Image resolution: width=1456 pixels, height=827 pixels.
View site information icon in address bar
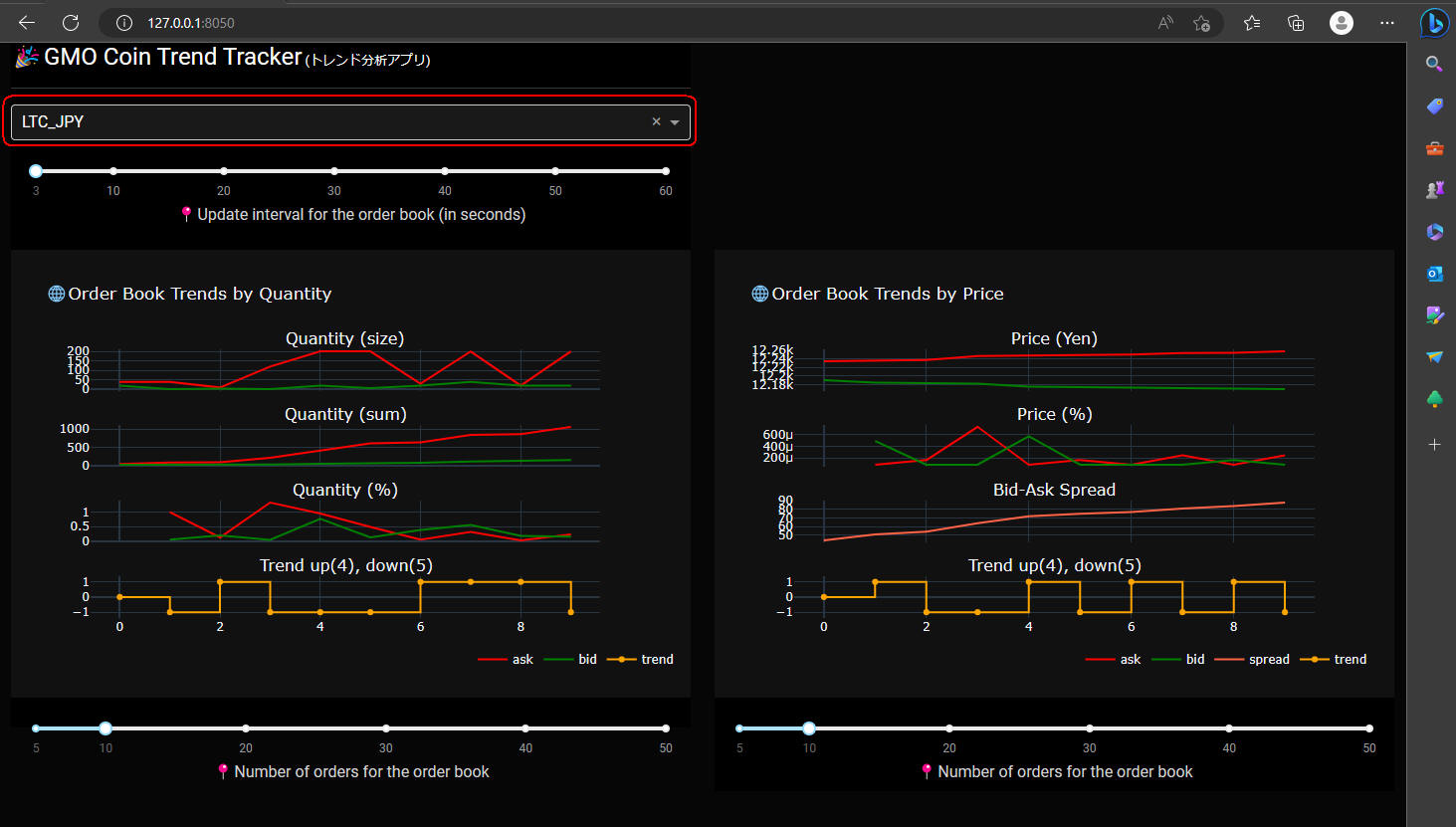coord(124,23)
